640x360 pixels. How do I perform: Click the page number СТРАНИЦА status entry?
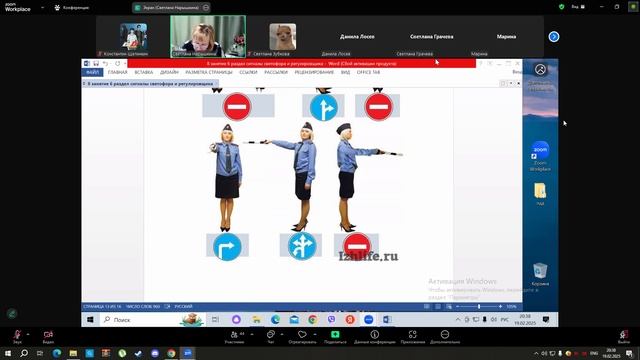point(102,307)
